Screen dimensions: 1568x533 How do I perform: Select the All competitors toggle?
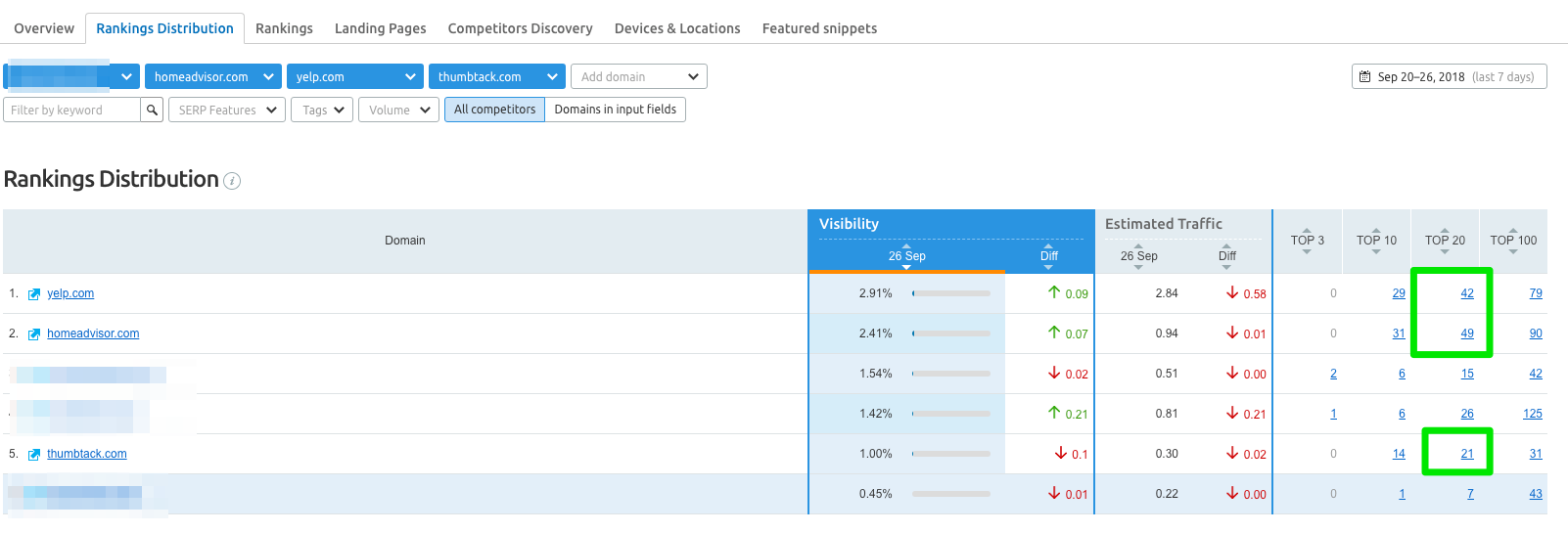[494, 110]
